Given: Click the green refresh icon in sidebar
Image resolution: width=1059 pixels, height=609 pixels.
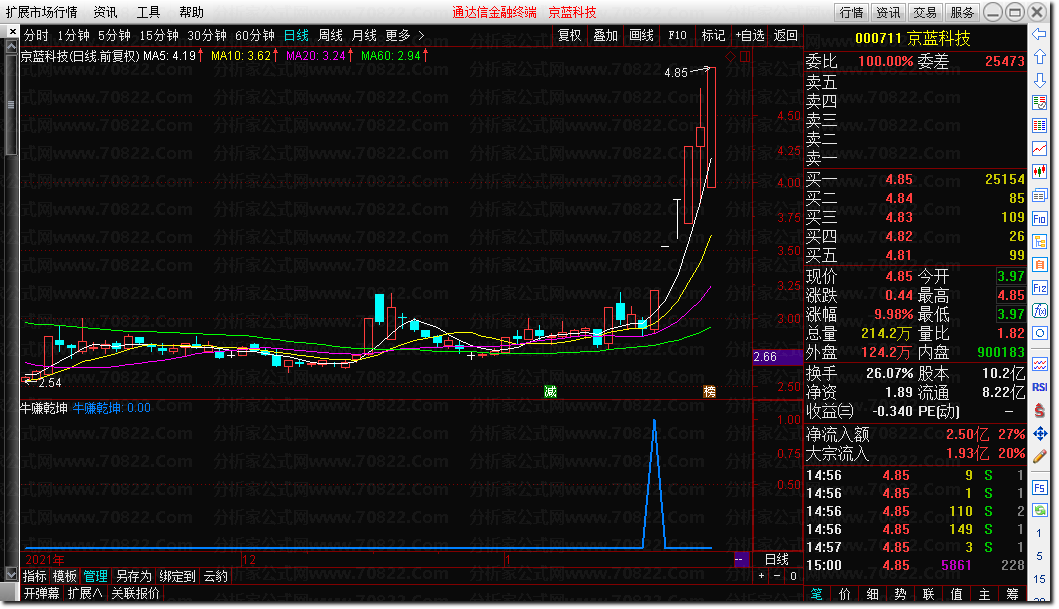Looking at the screenshot, I should (x=1039, y=510).
